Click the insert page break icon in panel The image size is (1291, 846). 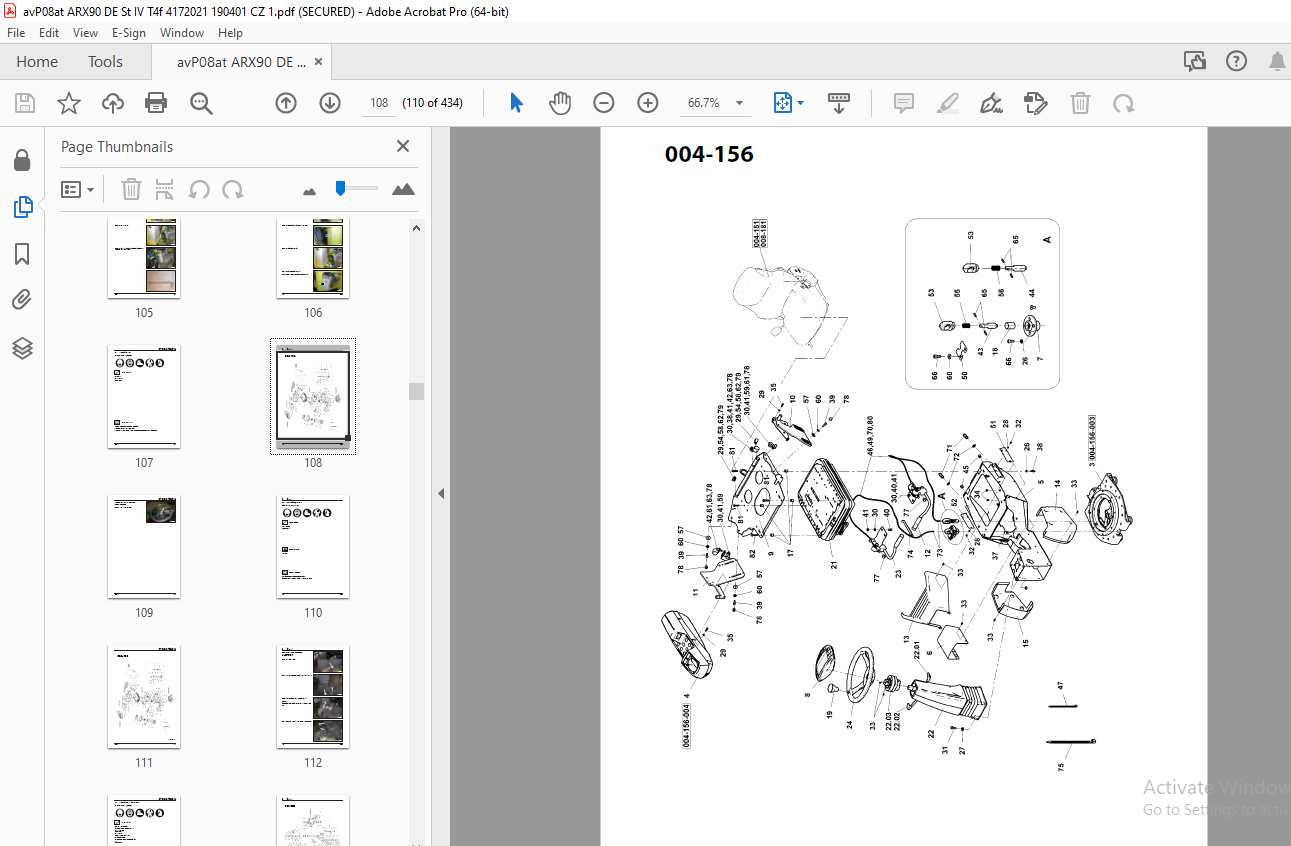coord(165,189)
